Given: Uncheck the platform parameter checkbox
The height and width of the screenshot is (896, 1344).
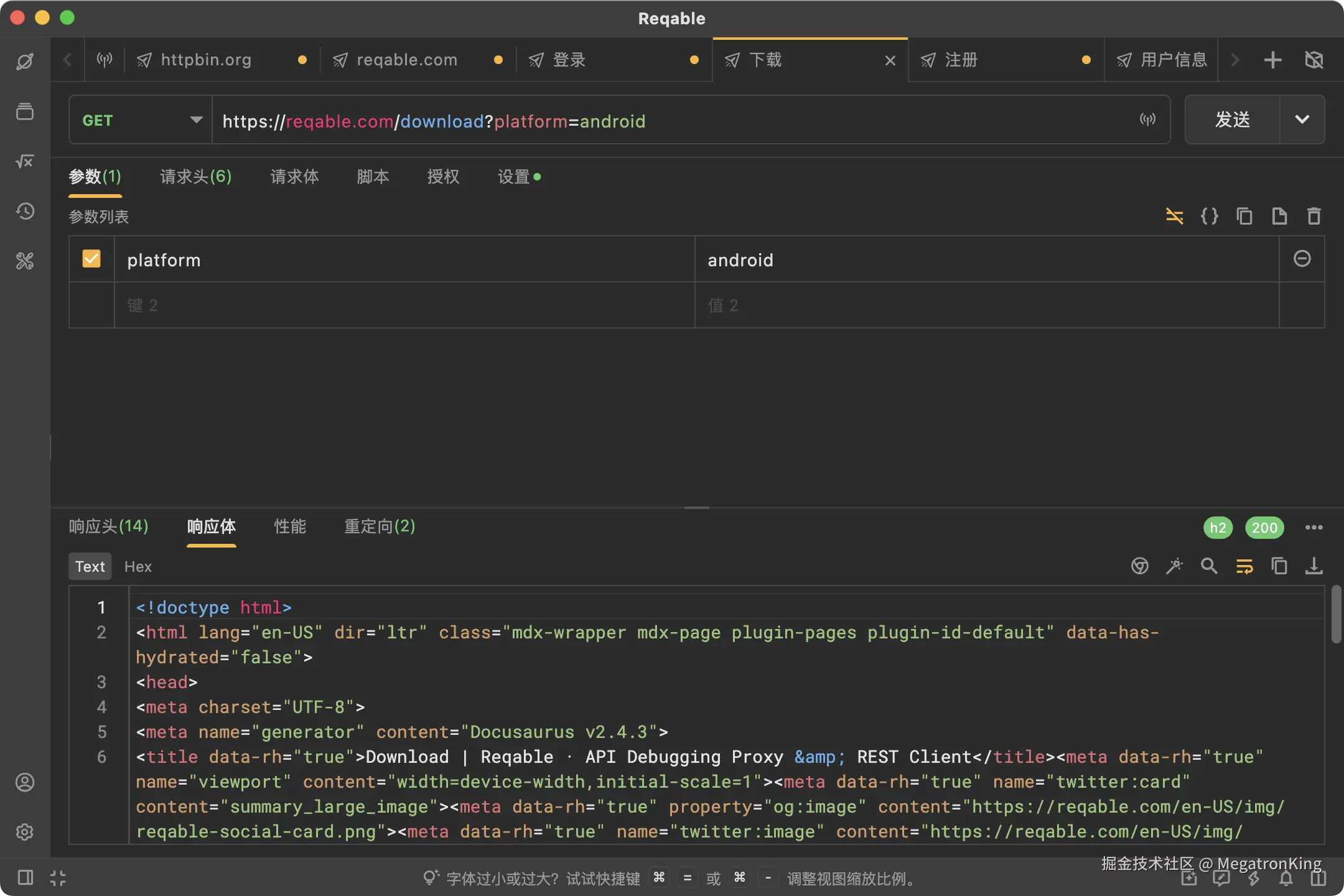Looking at the screenshot, I should (x=91, y=259).
